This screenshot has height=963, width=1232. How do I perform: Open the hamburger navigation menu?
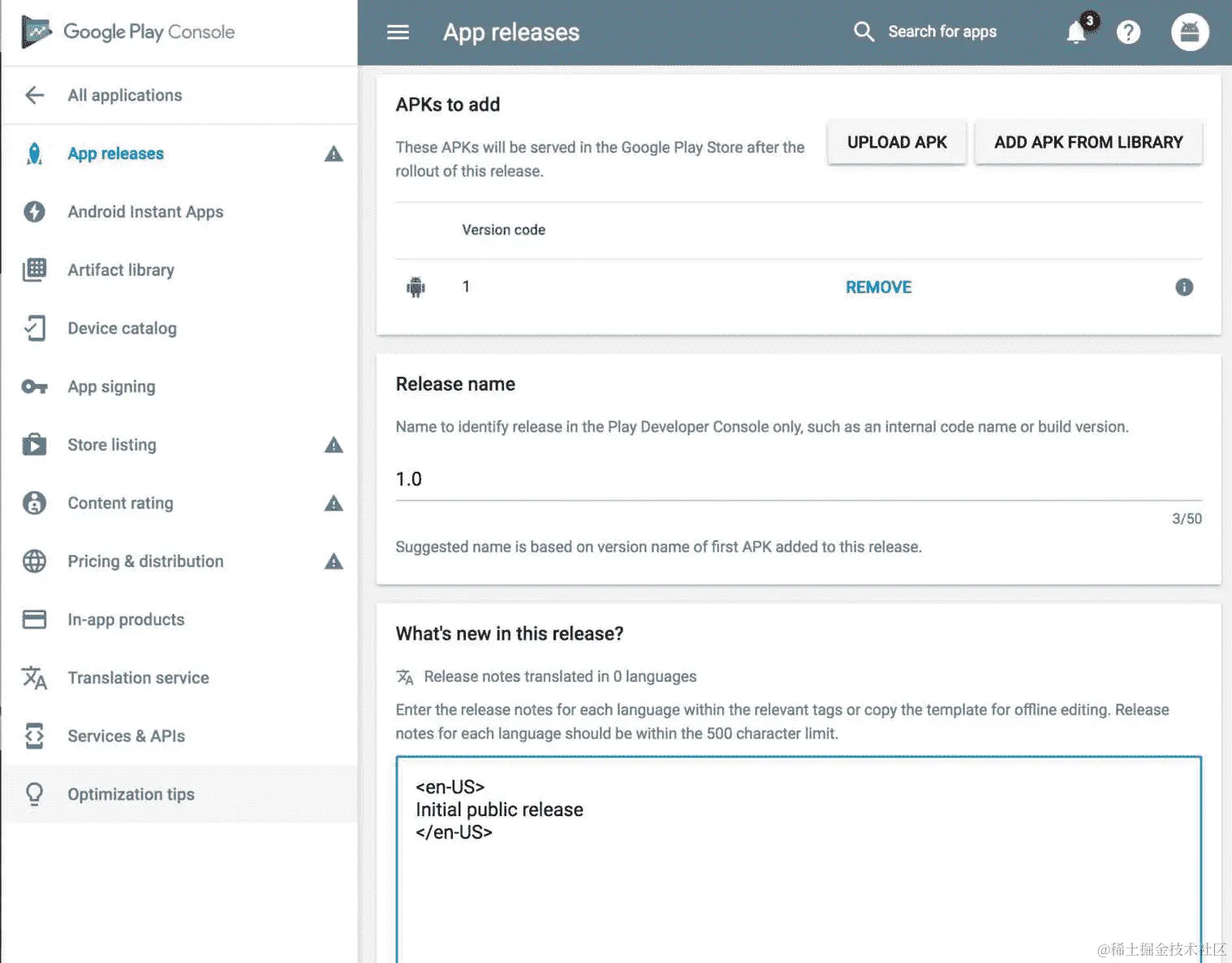pyautogui.click(x=398, y=32)
